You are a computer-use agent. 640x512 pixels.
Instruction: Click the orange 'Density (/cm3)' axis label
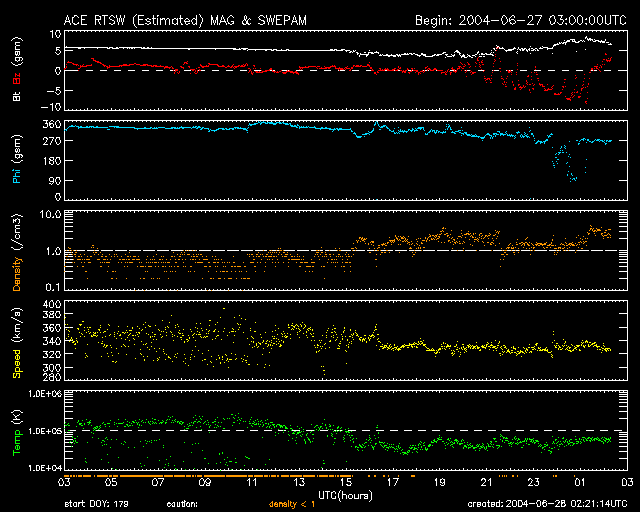(17, 252)
